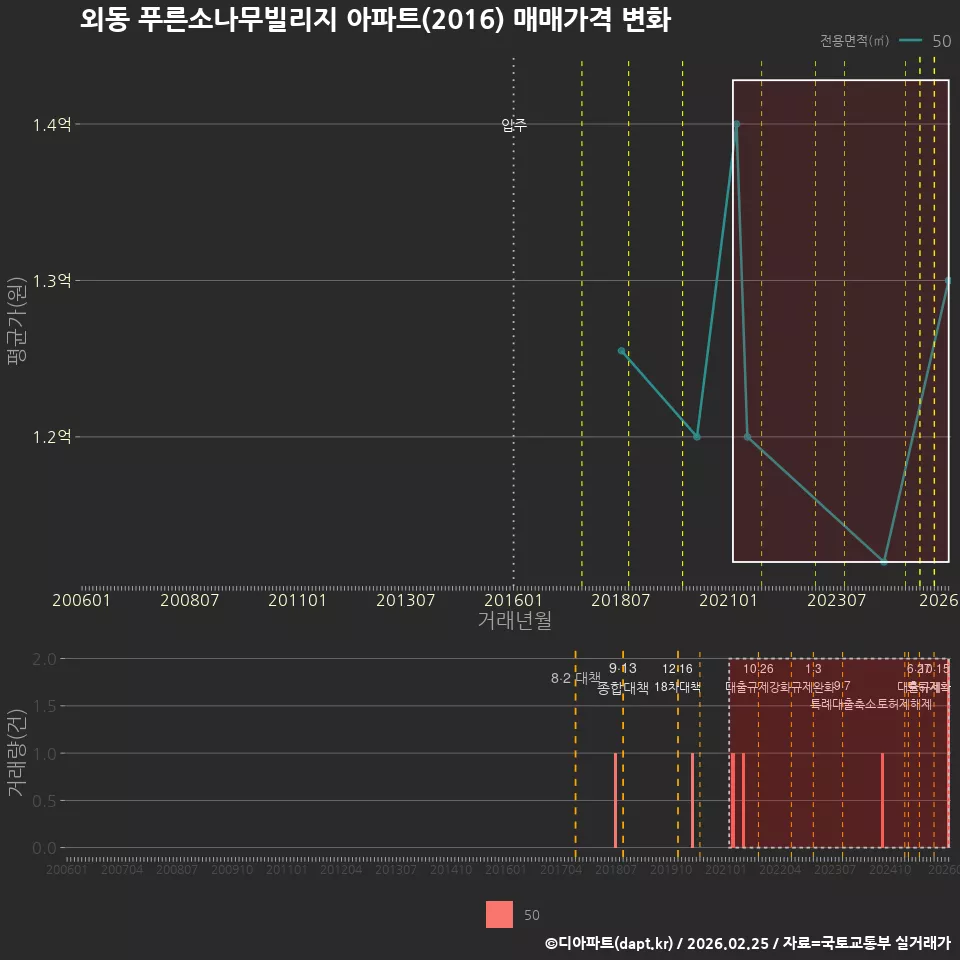Click 201910 on the volume chart x-axis
Screen dimensions: 960x960
(x=671, y=869)
